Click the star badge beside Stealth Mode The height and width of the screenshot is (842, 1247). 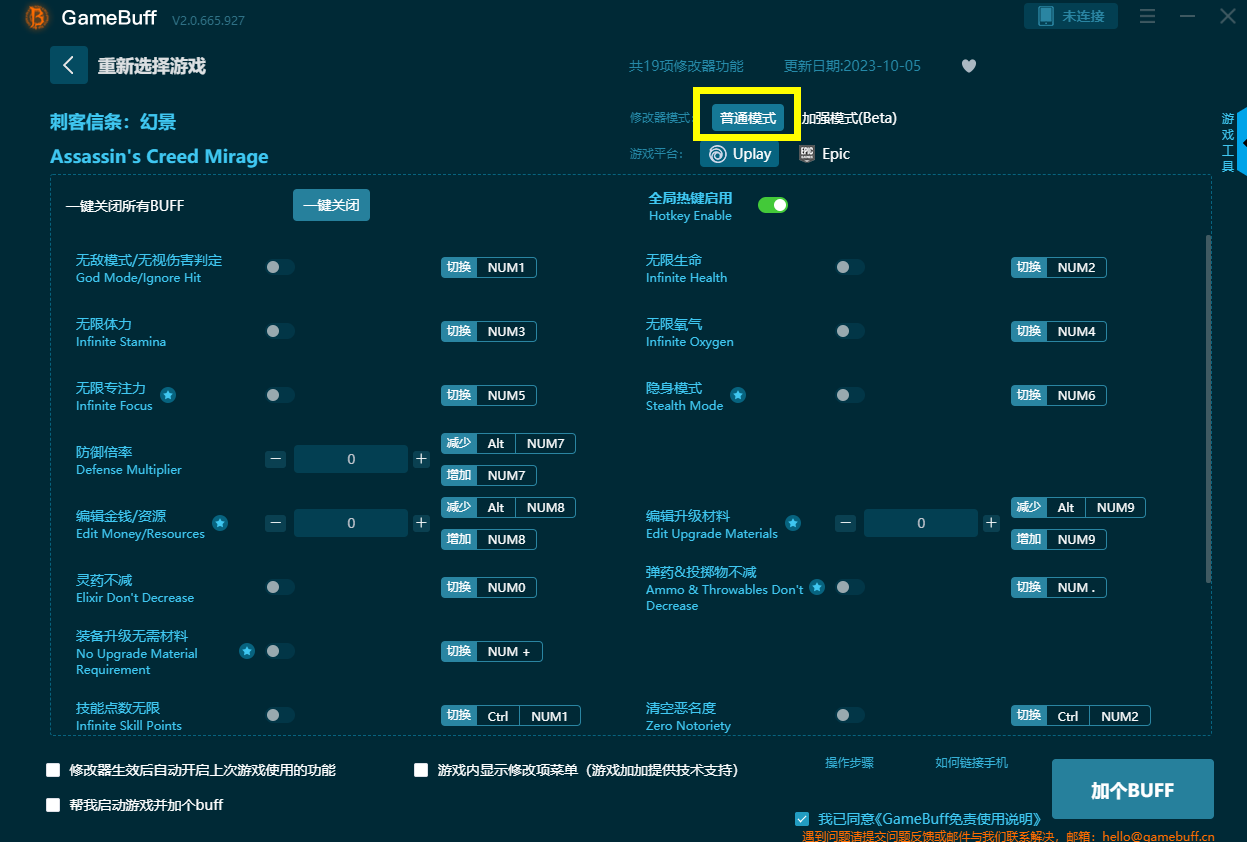(738, 395)
